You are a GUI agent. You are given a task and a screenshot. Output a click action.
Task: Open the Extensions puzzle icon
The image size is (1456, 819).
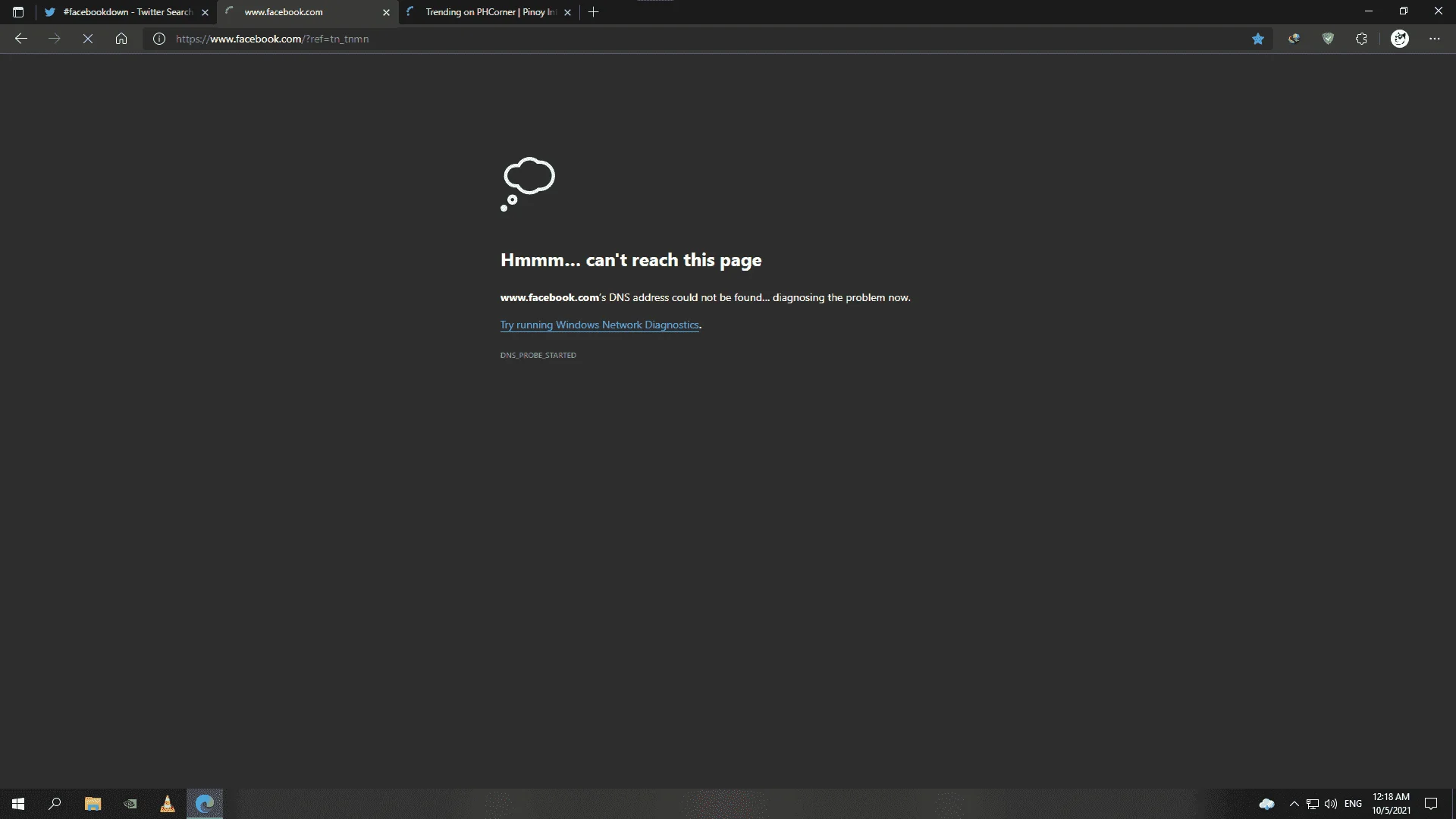pos(1361,39)
